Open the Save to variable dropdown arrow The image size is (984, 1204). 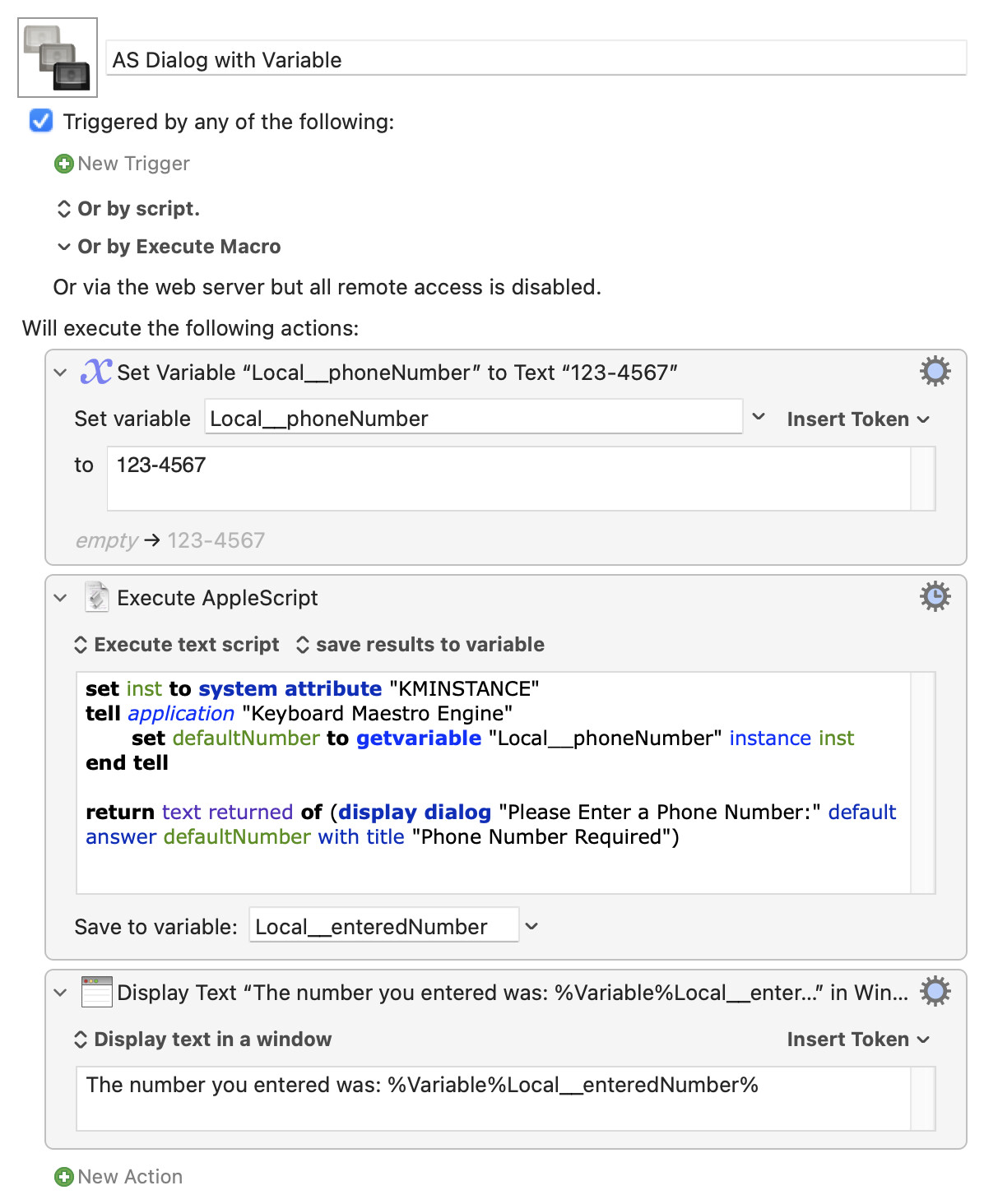pos(531,926)
